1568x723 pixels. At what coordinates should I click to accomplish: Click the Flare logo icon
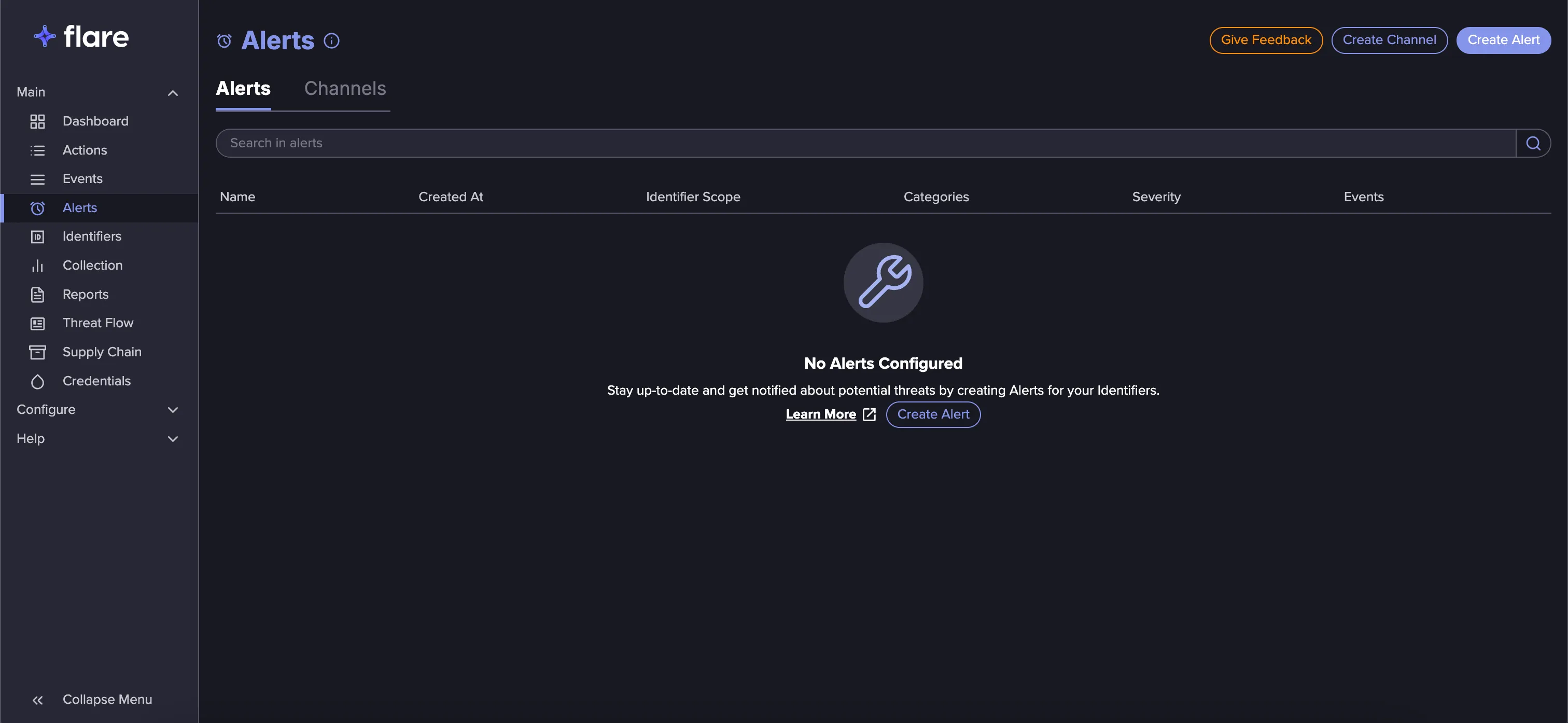[x=45, y=36]
